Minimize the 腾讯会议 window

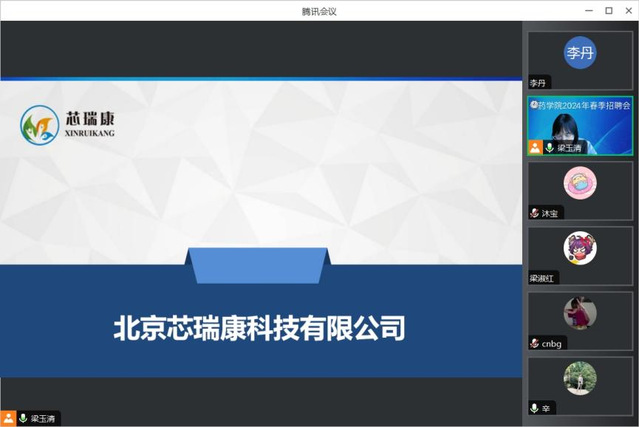click(x=586, y=10)
